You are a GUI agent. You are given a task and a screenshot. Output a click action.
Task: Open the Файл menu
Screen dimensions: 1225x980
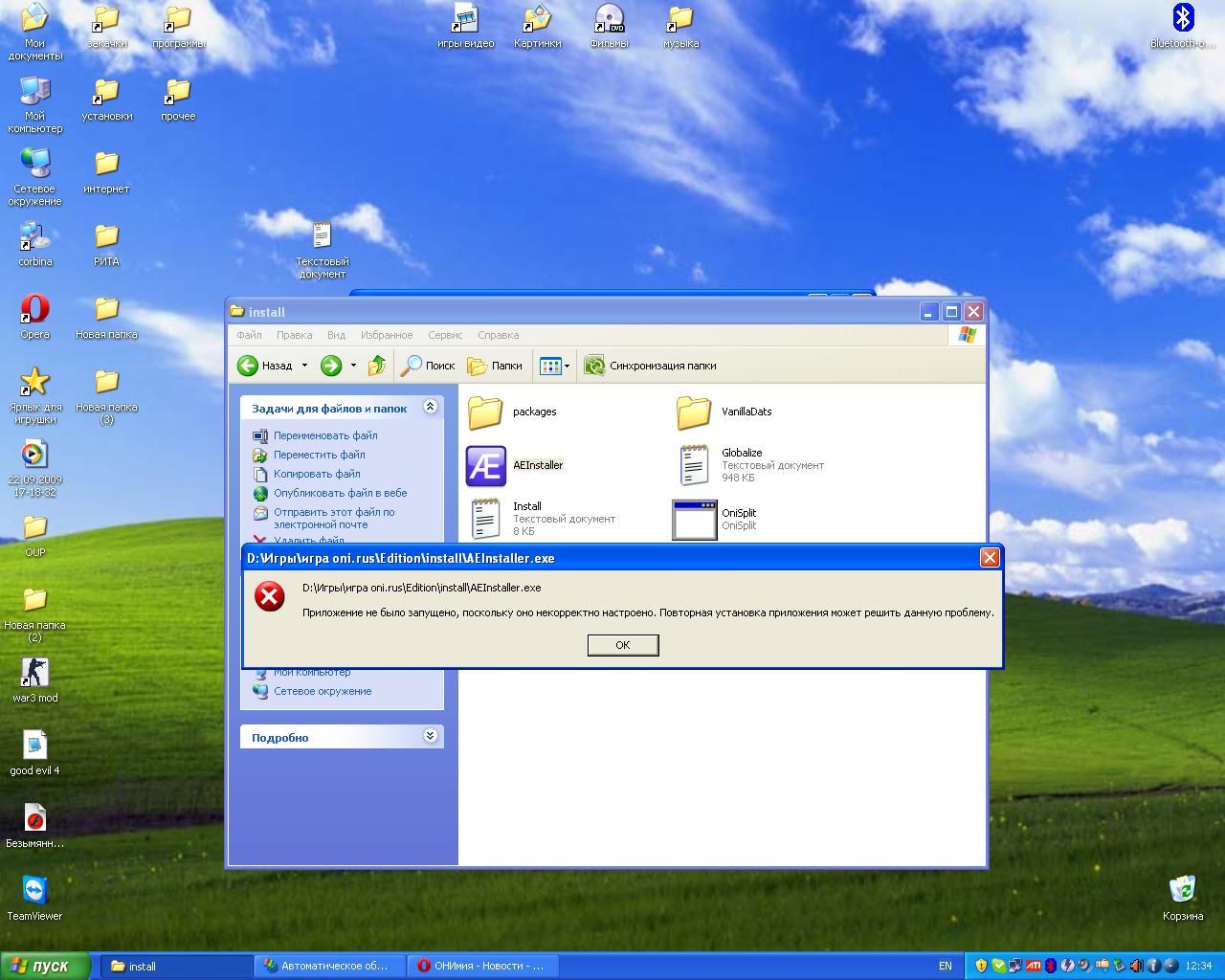(249, 335)
